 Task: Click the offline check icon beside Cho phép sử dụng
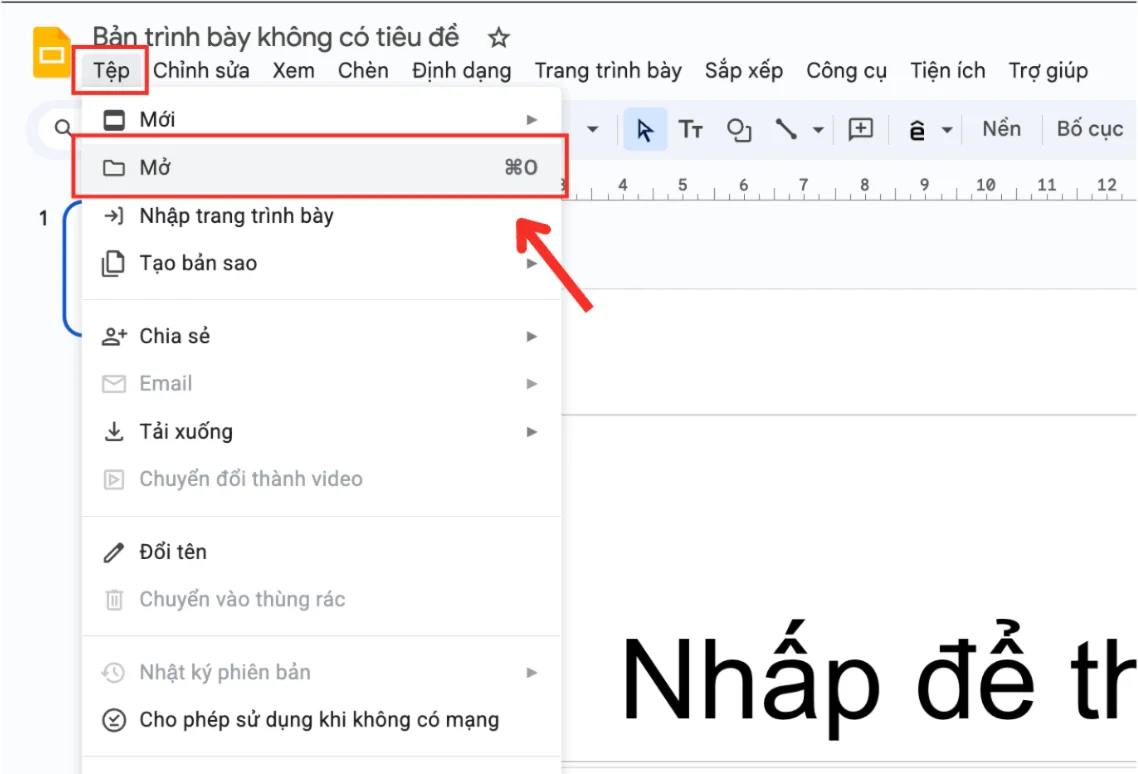[114, 720]
